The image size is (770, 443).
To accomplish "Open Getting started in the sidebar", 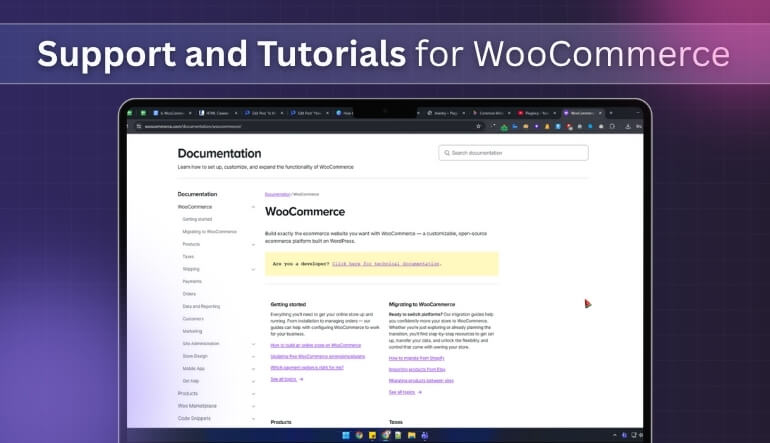I will click(197, 219).
